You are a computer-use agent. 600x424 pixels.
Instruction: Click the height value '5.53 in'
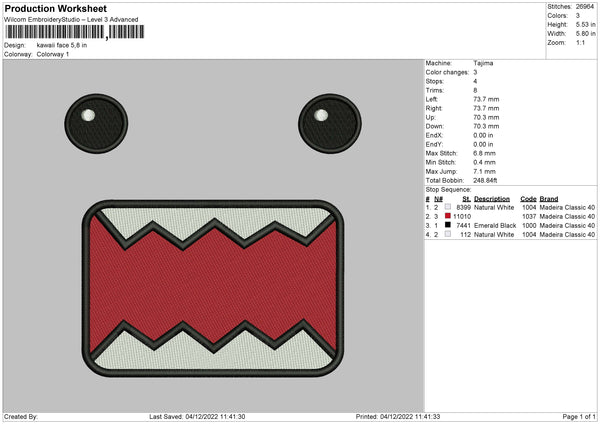pos(586,24)
